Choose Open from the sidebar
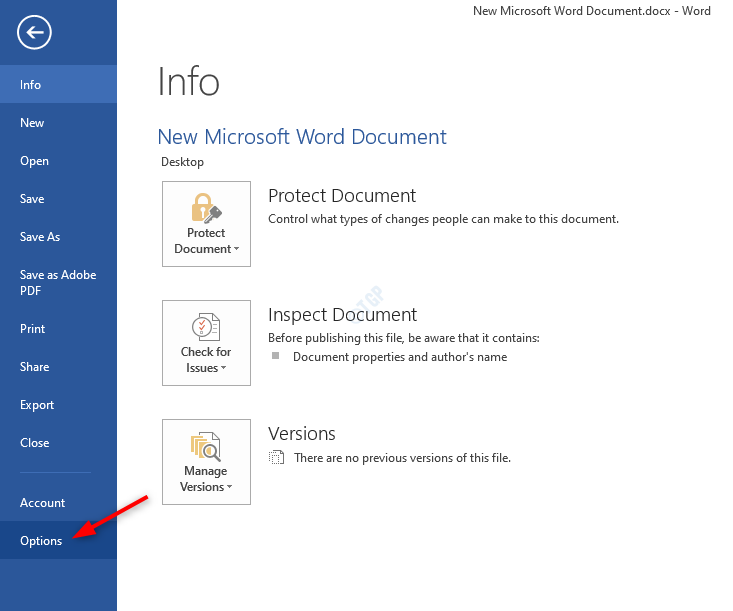Screen dimensions: 733x611 pos(58,161)
